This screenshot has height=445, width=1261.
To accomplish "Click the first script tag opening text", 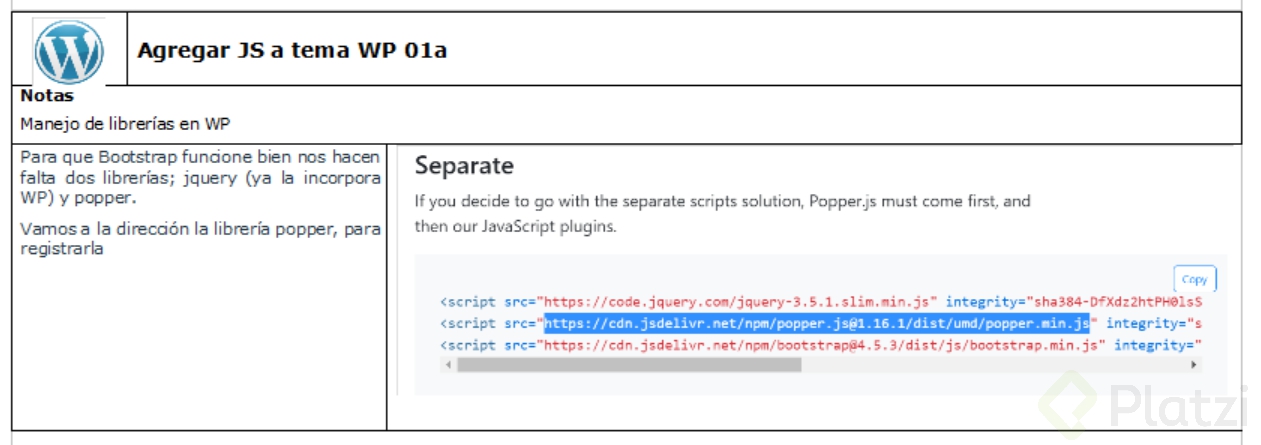I will pyautogui.click(x=468, y=301).
